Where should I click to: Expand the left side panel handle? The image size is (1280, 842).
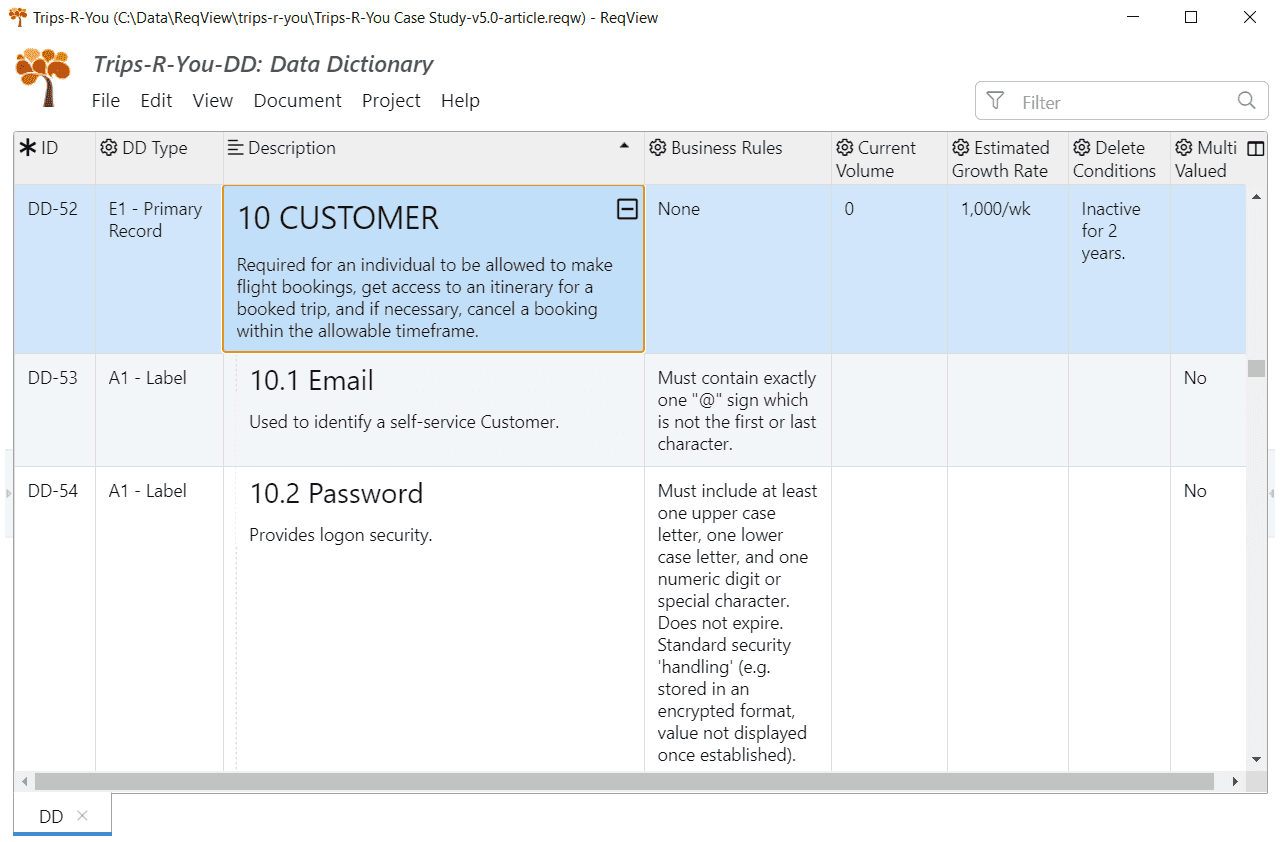9,494
